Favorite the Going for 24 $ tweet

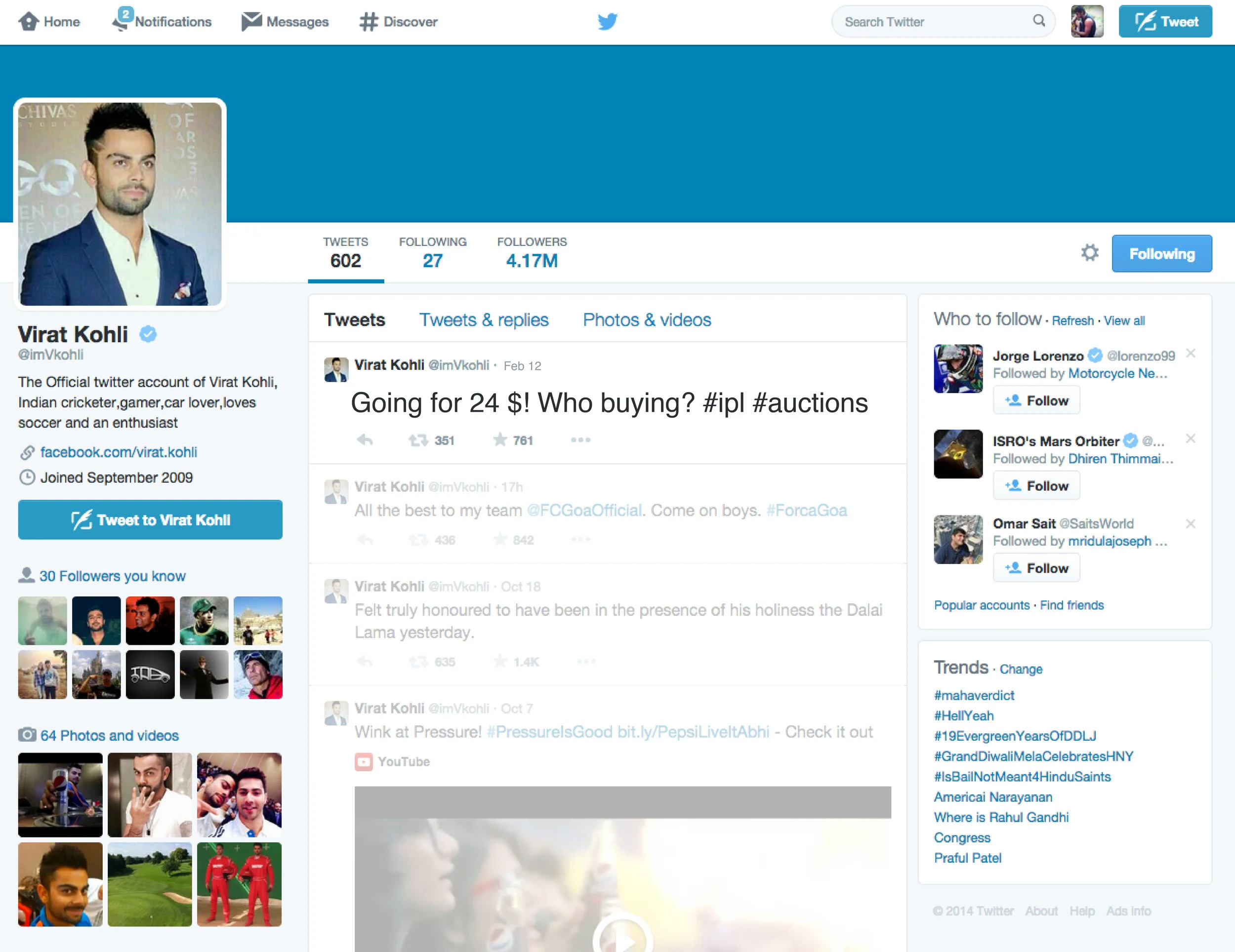(x=500, y=440)
